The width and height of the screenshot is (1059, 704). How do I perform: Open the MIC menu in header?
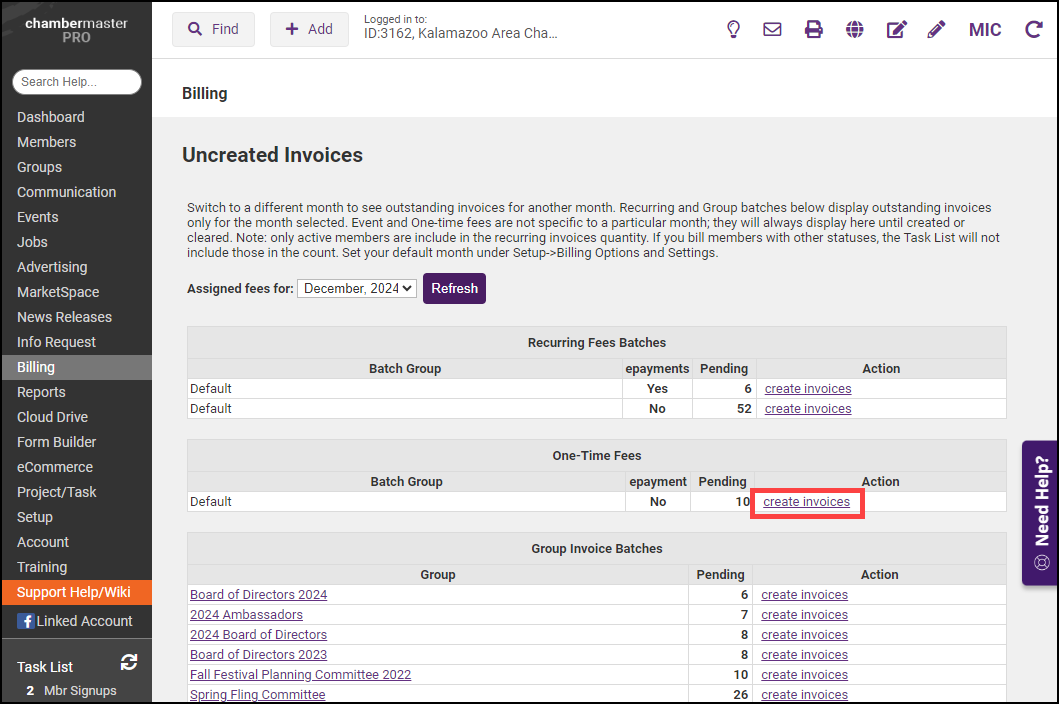[x=985, y=29]
